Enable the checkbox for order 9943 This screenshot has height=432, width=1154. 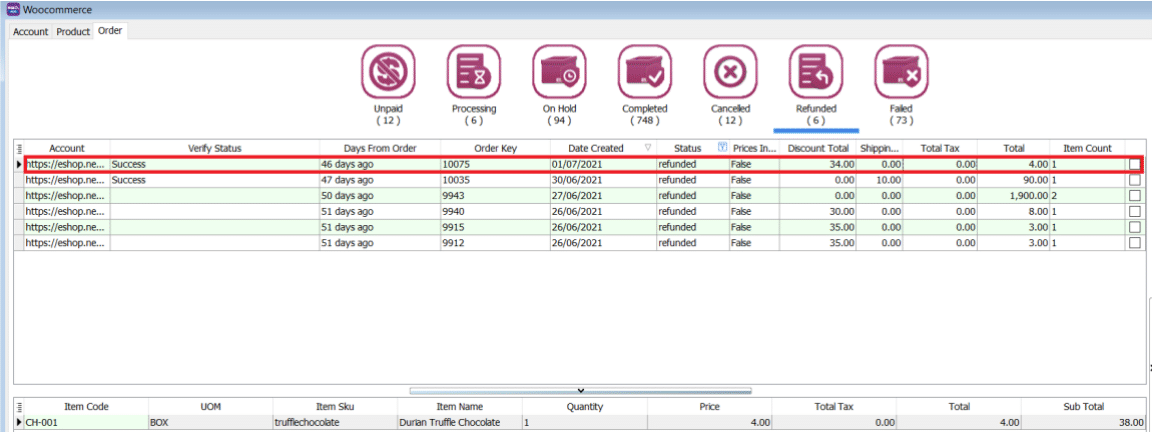1134,196
